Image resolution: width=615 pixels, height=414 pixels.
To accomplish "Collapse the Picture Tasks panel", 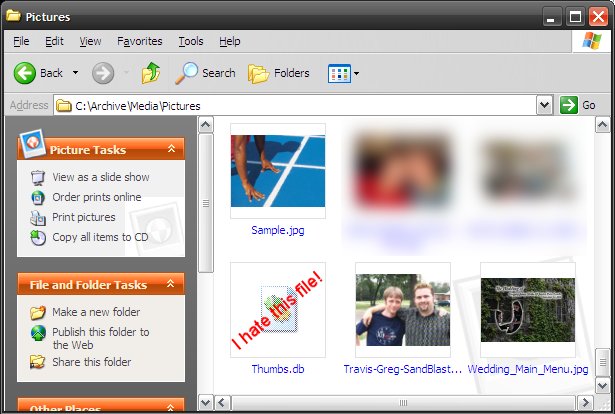I will point(171,149).
